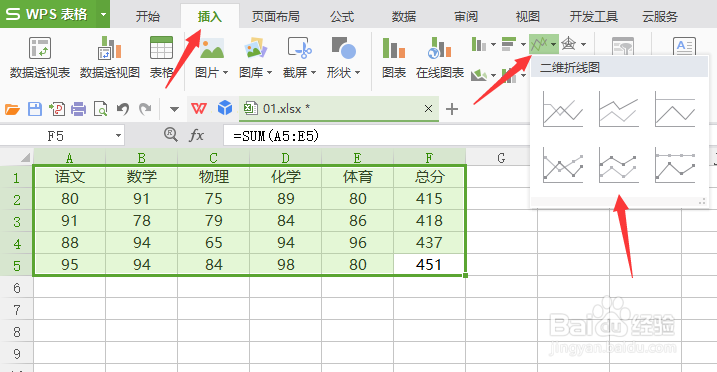Choose 100% stacked line with markers thumbnail

click(x=674, y=165)
